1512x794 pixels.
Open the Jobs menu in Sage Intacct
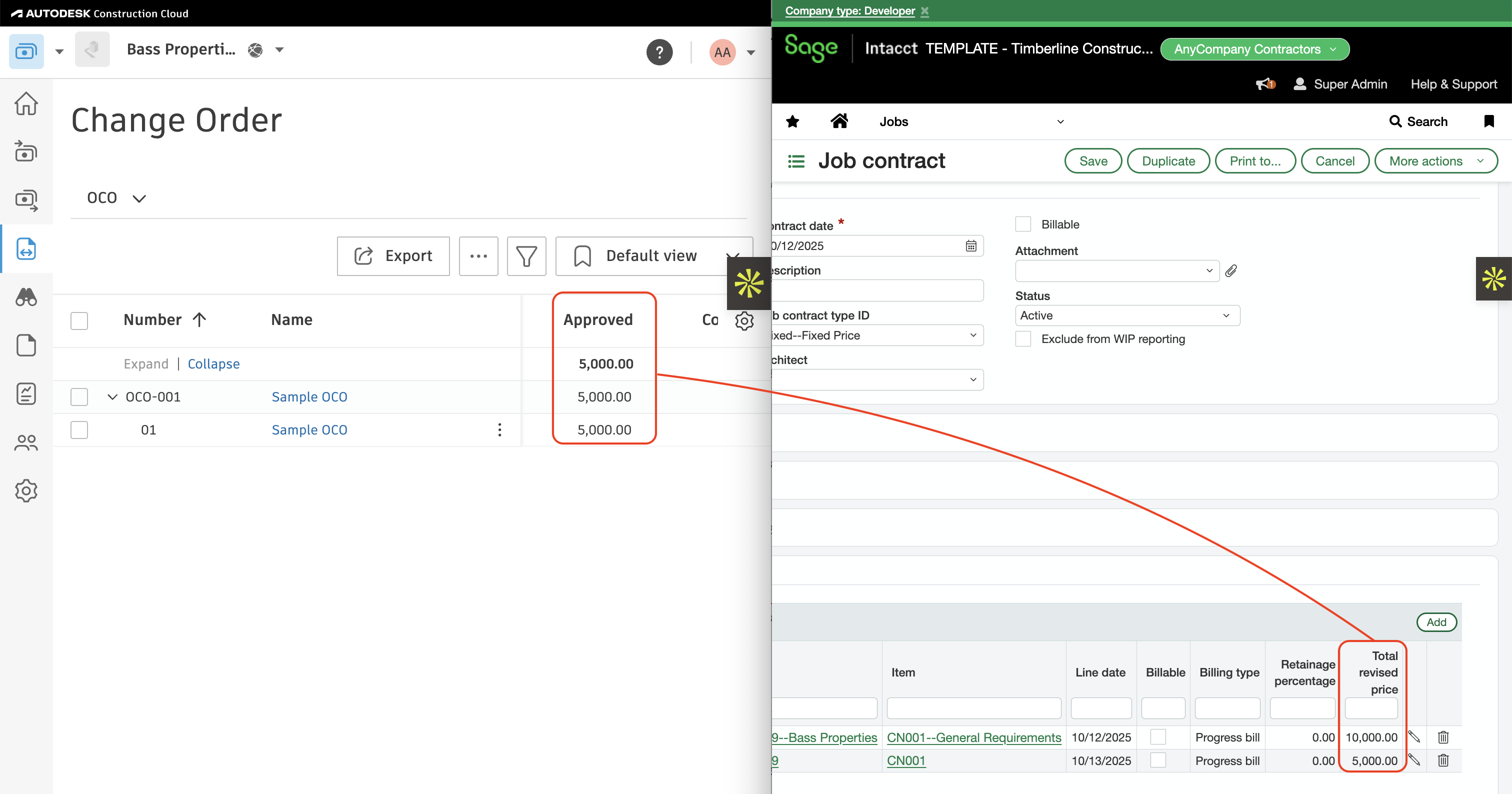tap(893, 121)
